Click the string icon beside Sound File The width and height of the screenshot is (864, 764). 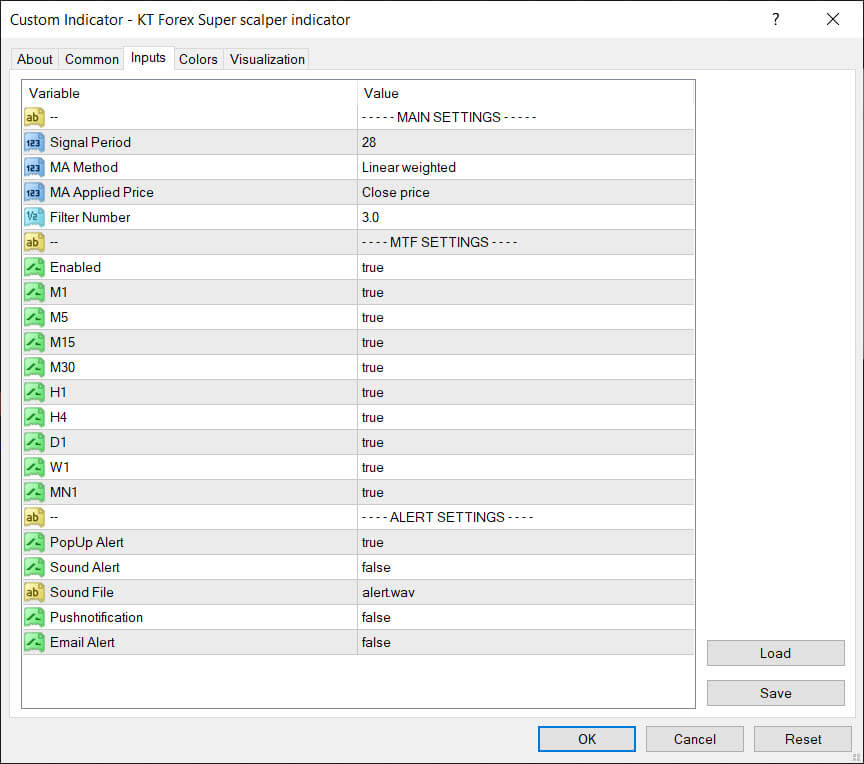pyautogui.click(x=34, y=592)
